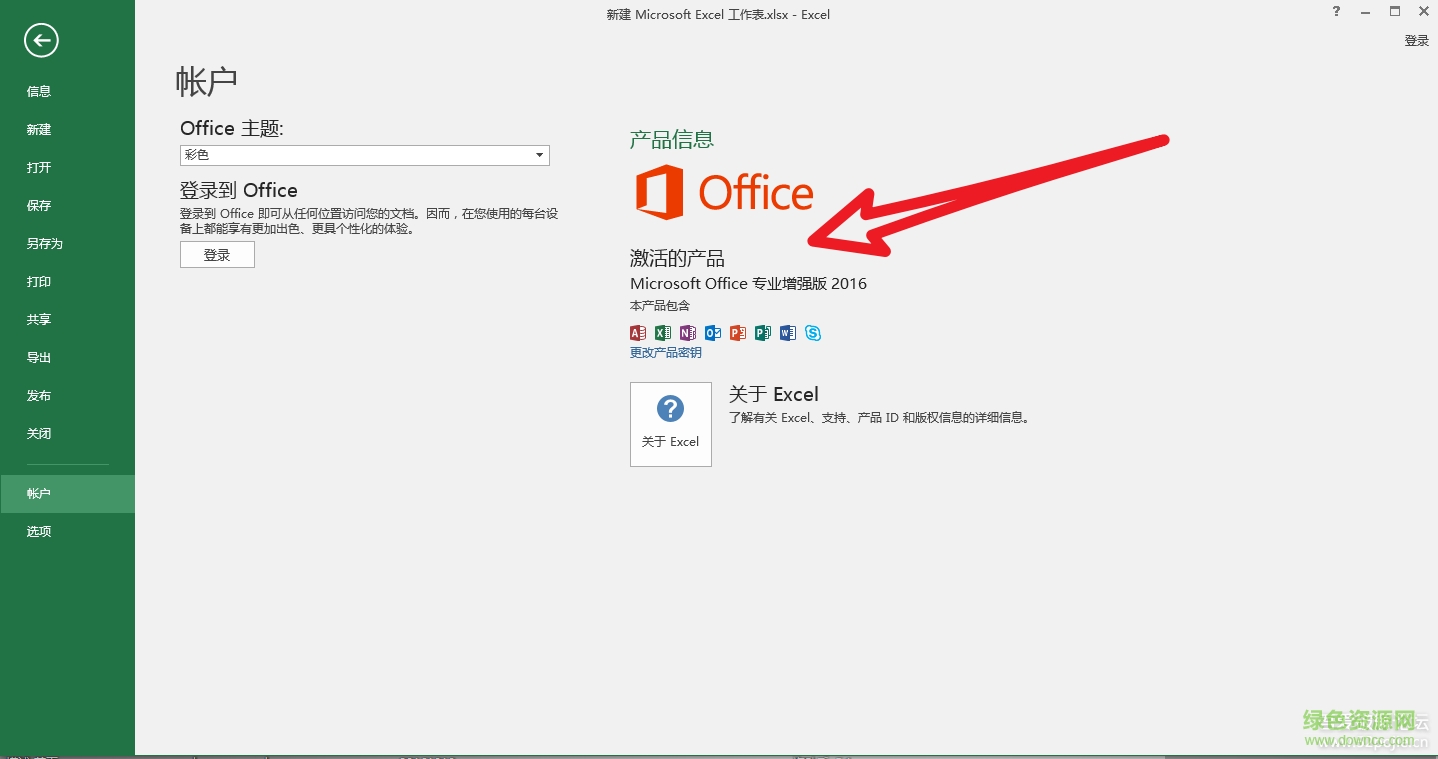The width and height of the screenshot is (1438, 759).
Task: Click the Outlook product icon
Action: click(713, 333)
